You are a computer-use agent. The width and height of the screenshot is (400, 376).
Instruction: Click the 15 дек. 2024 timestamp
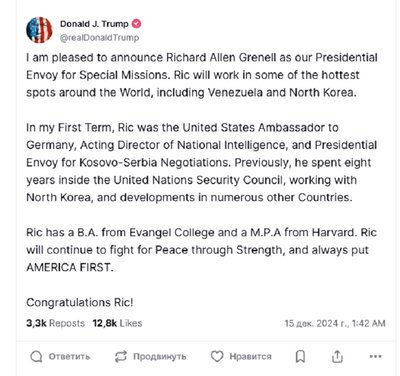[335, 323]
